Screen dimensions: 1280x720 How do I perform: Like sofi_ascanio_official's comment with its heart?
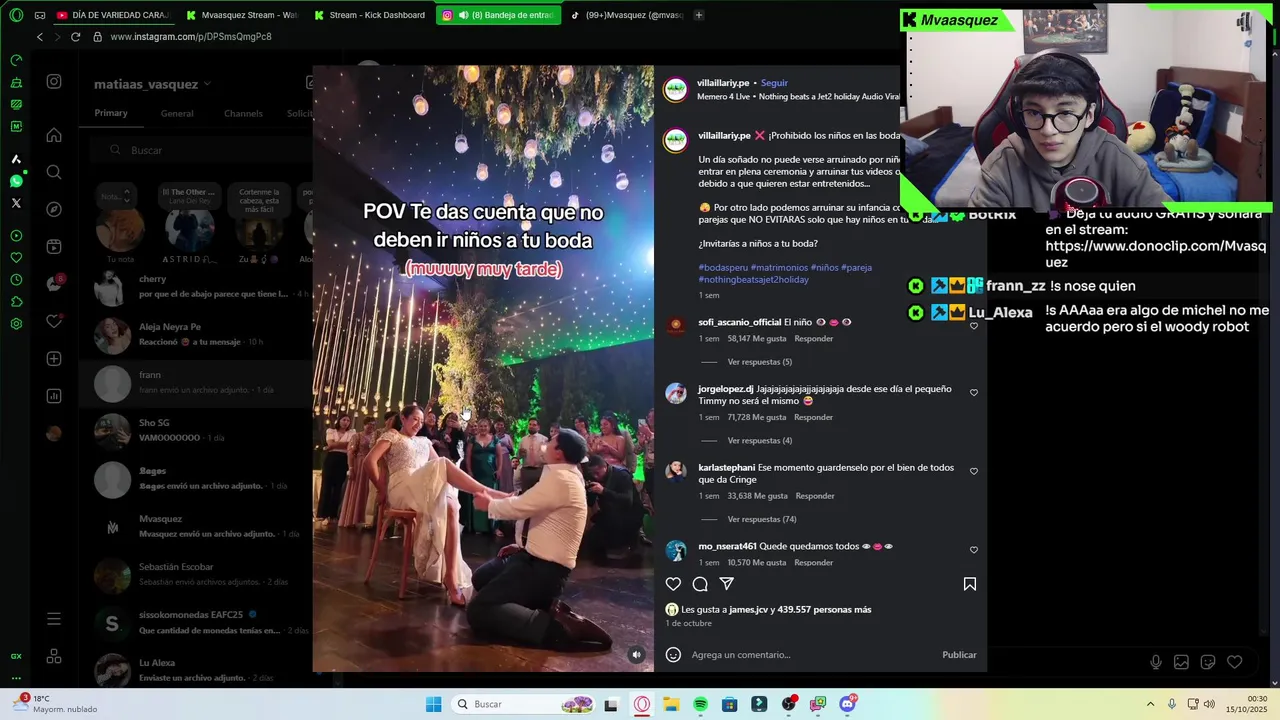click(973, 326)
